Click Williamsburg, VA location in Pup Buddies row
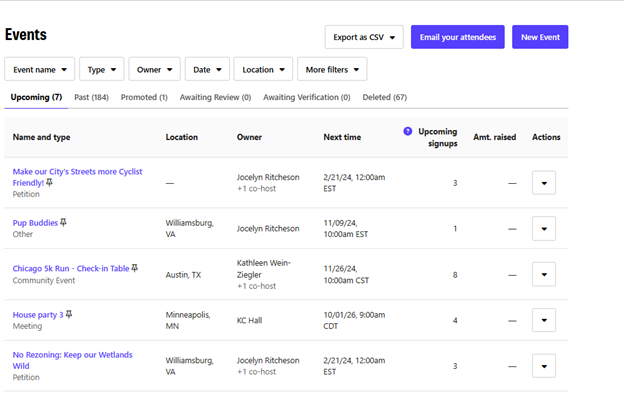 tap(189, 228)
